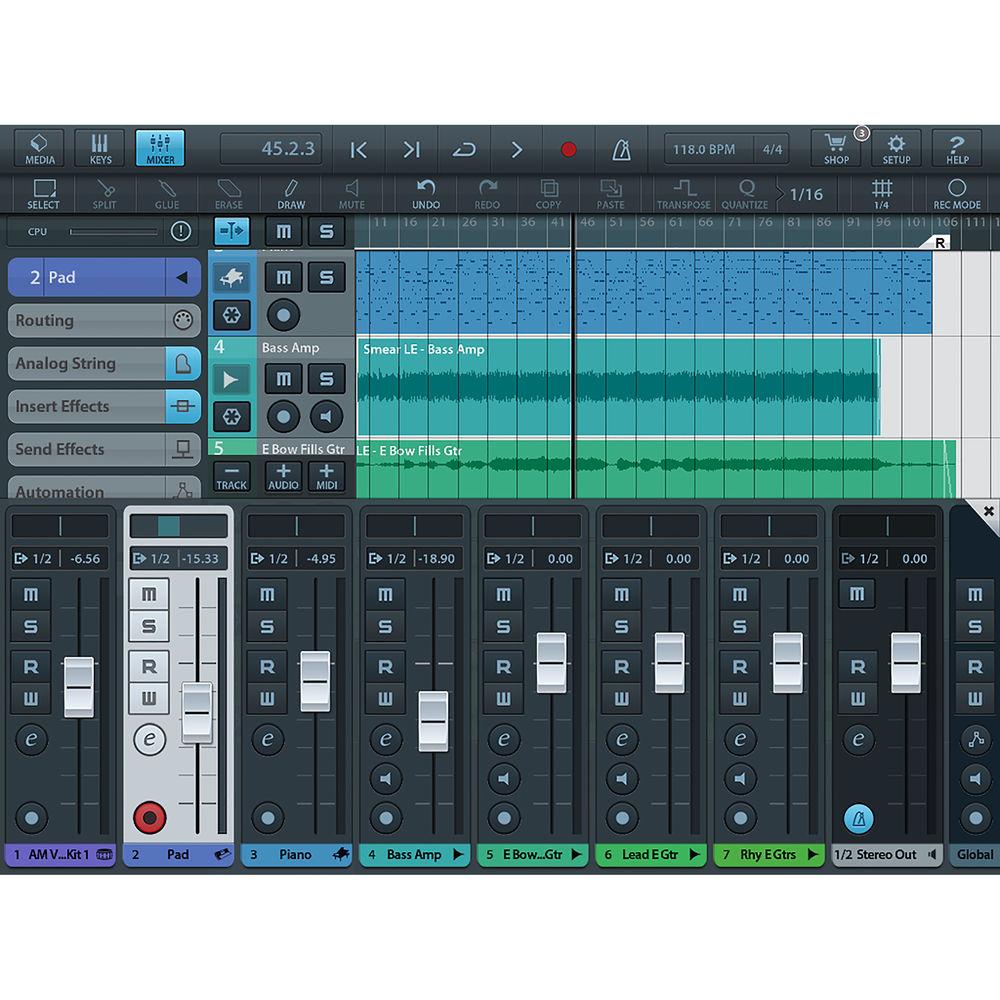Disarm record on Pad mixer channel
1000x1000 pixels.
pyautogui.click(x=150, y=818)
